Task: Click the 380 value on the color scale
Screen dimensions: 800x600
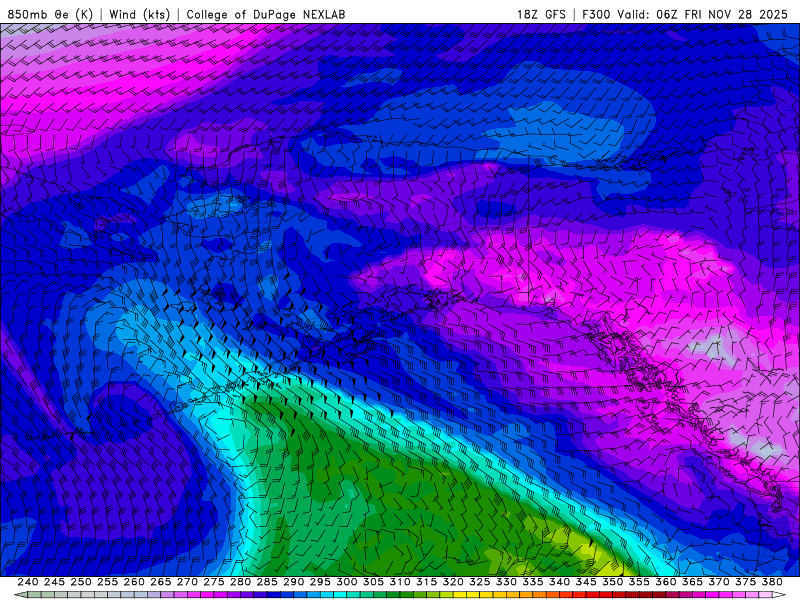Action: pyautogui.click(x=771, y=582)
